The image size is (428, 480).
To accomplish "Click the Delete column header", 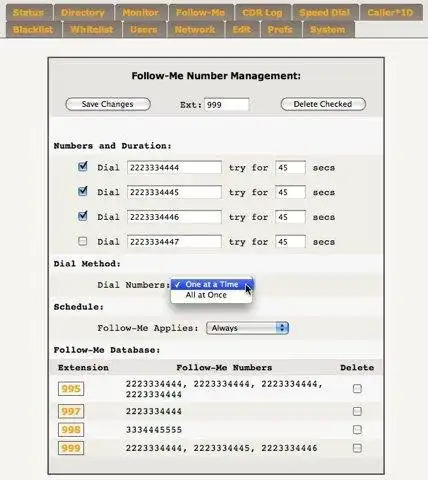I will 357,368.
